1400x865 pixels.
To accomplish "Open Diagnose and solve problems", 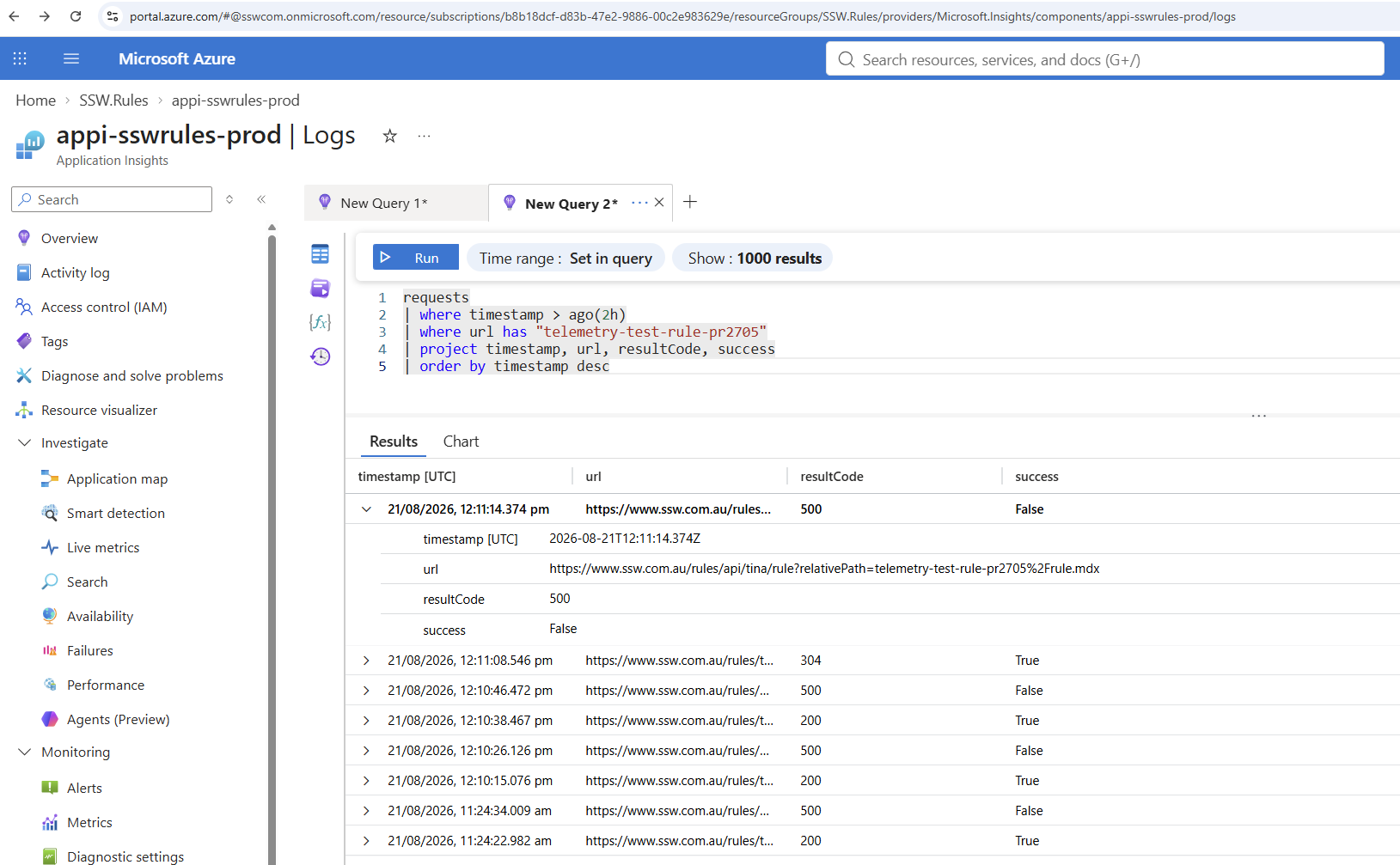I will [131, 375].
